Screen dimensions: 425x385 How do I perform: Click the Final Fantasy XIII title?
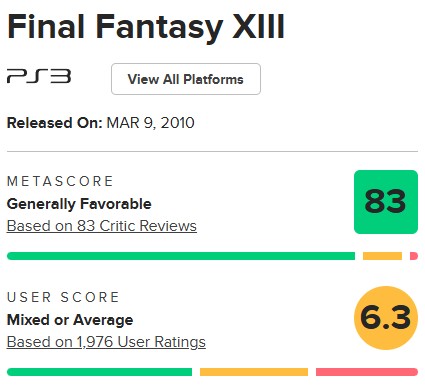pyautogui.click(x=146, y=27)
